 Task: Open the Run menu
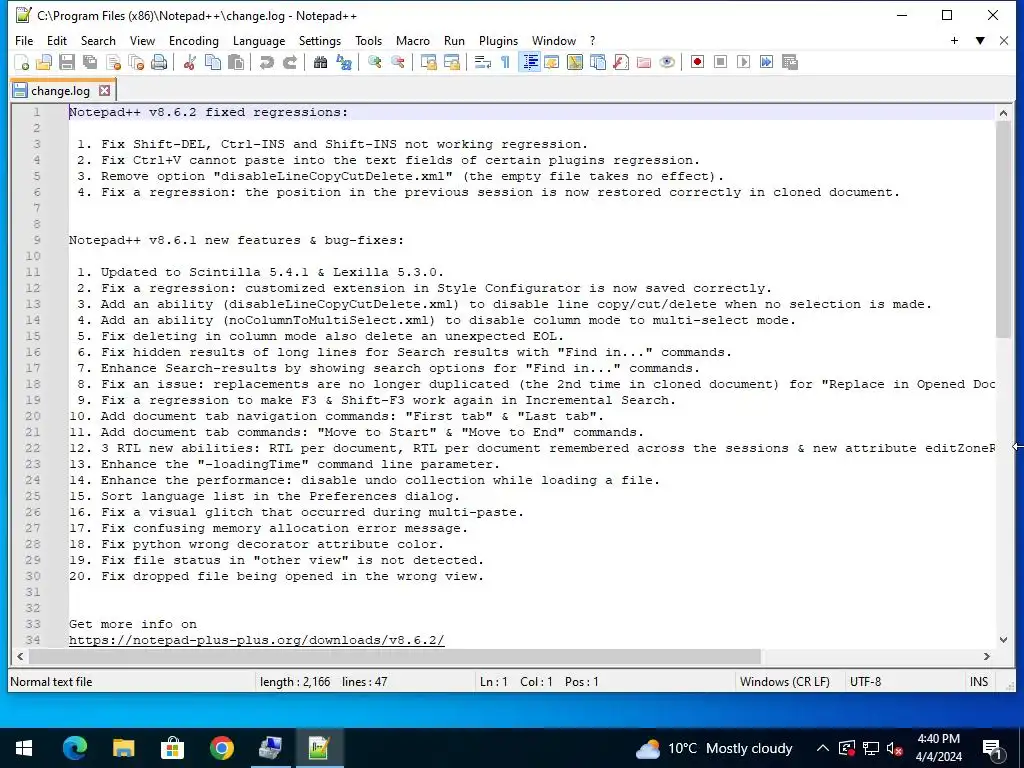[x=455, y=40]
